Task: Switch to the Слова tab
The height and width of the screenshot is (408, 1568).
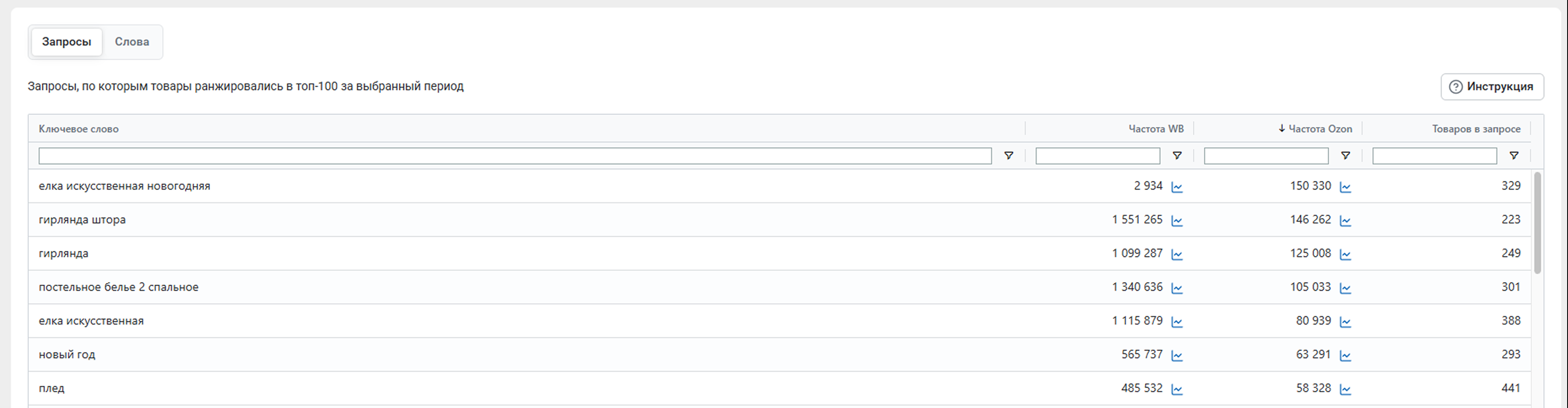Action: pyautogui.click(x=131, y=42)
